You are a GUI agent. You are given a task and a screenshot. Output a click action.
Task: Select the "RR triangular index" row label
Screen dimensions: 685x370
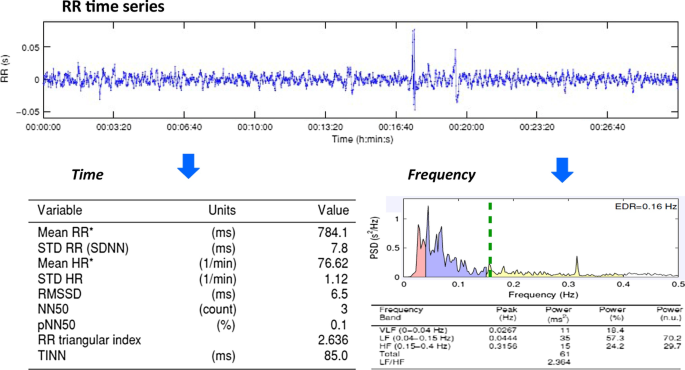pos(89,340)
